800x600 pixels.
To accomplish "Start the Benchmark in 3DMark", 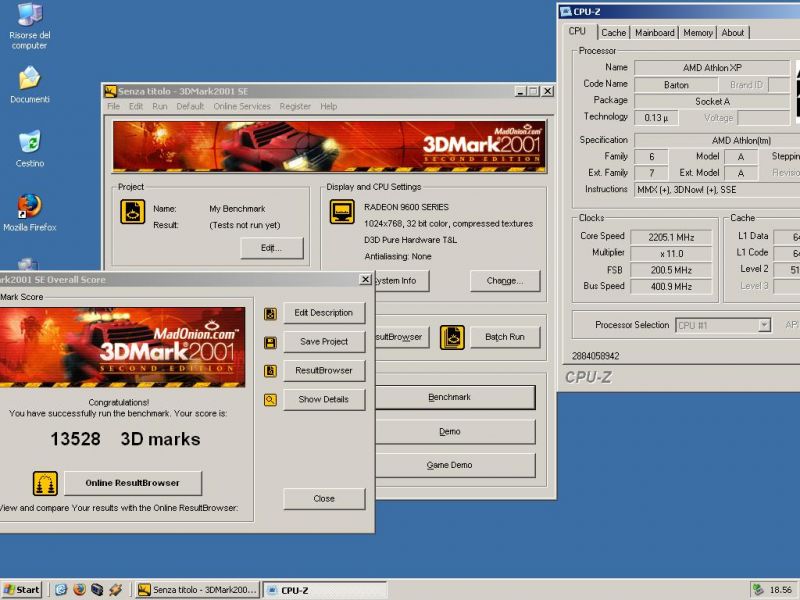I will [x=455, y=397].
